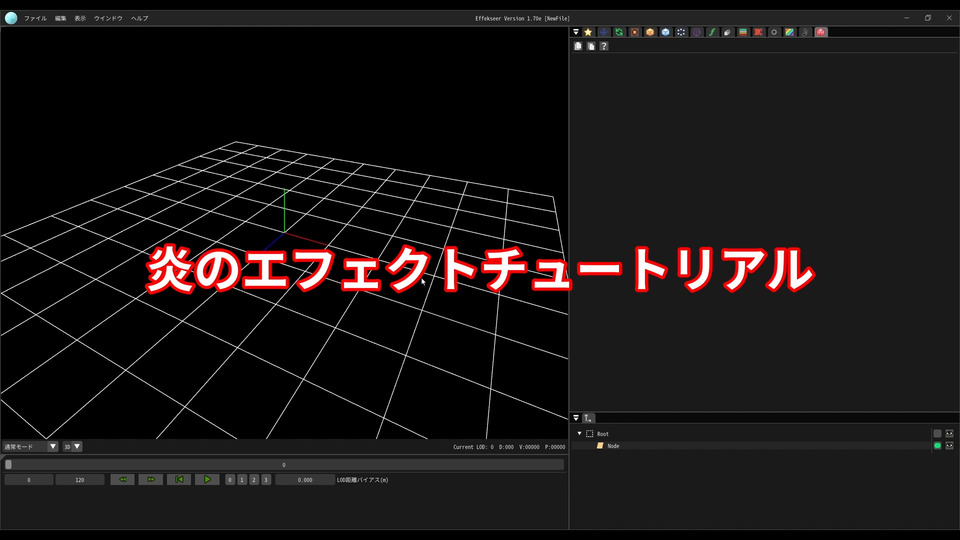Click the fast-forward double-arrow button
Image resolution: width=960 pixels, height=540 pixels.
[151, 479]
